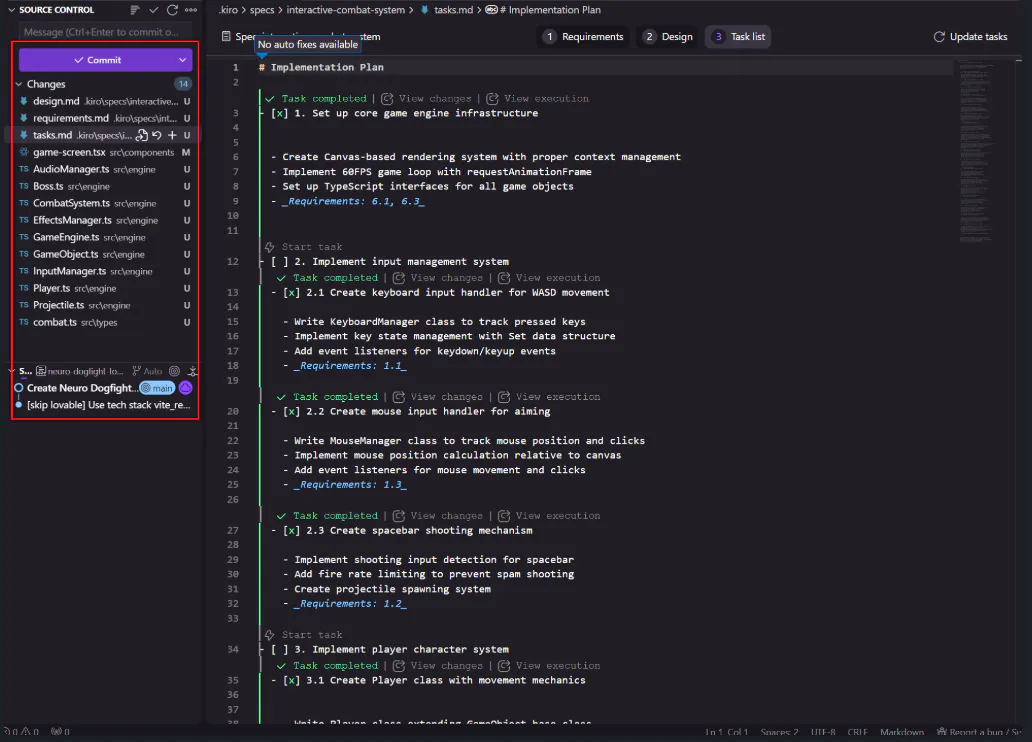Click the purple Commit button
This screenshot has width=1032, height=742.
97,60
